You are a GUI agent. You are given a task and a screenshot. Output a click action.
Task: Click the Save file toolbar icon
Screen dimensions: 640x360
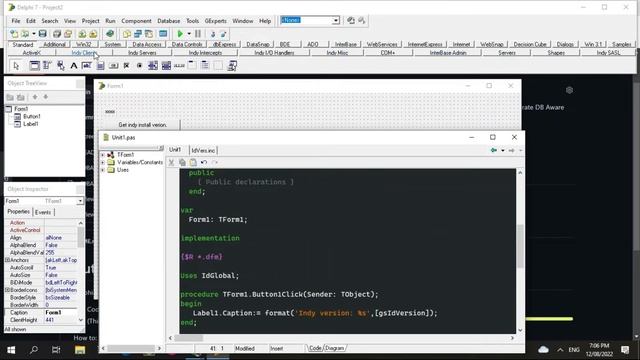coord(42,34)
